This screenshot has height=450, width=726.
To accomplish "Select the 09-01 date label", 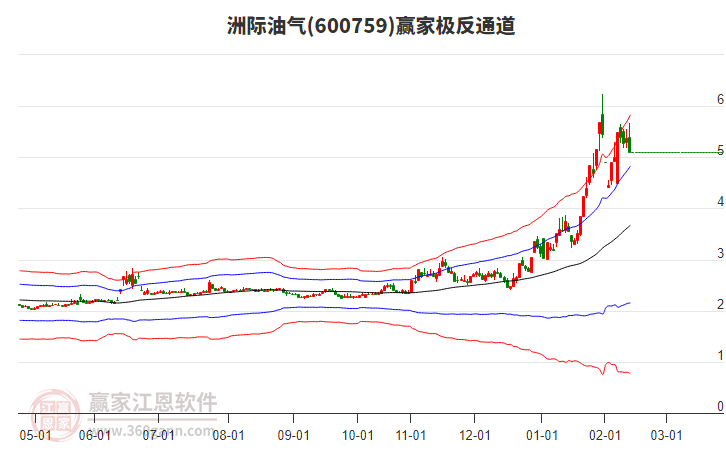I will 293,435.
